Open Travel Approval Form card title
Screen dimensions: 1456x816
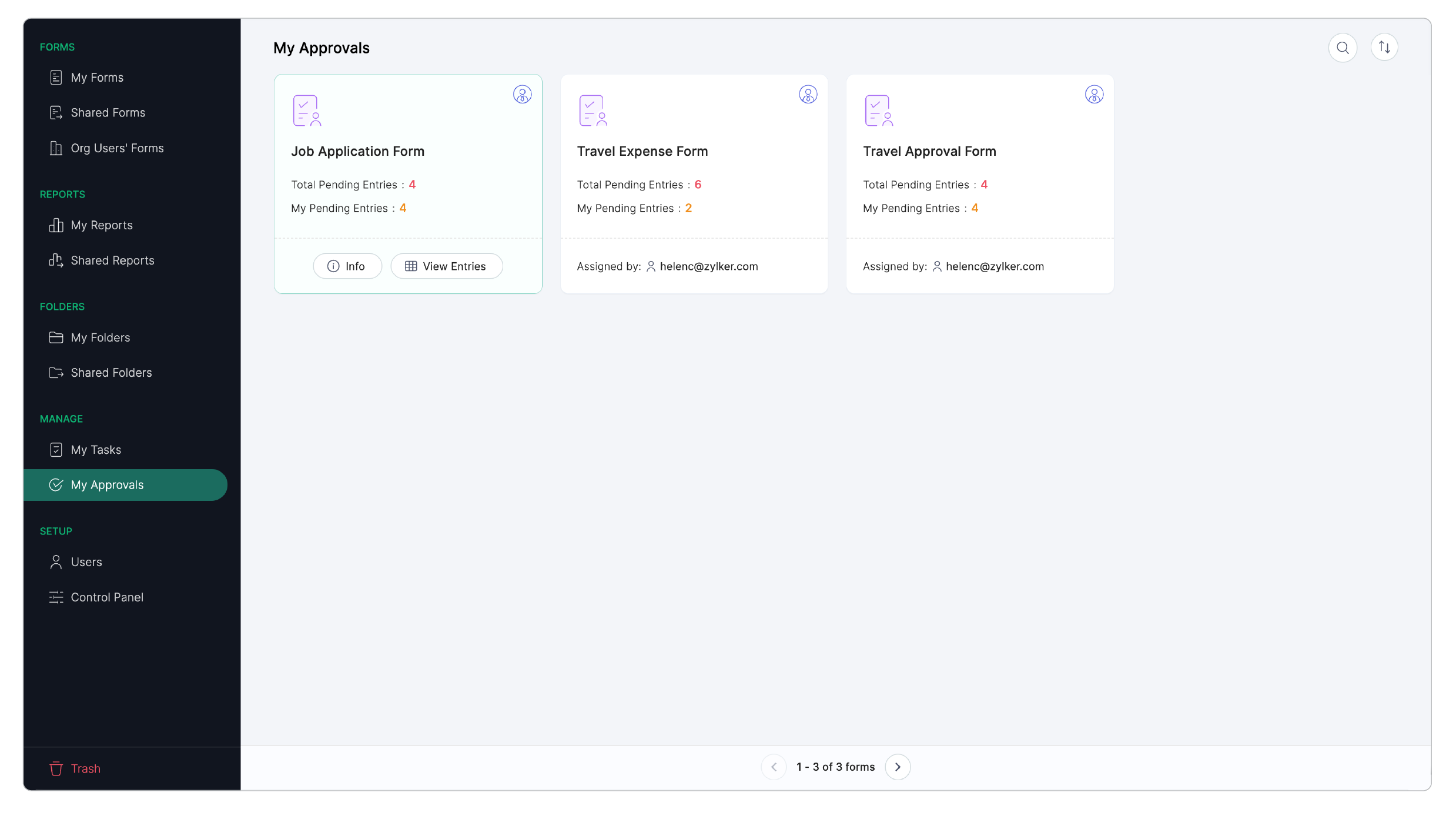[929, 151]
